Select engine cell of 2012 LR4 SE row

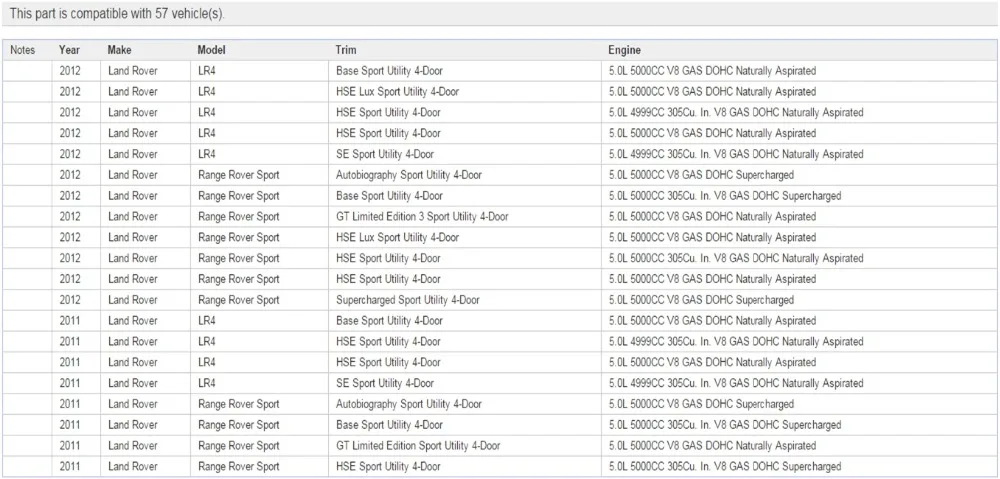(x=736, y=154)
